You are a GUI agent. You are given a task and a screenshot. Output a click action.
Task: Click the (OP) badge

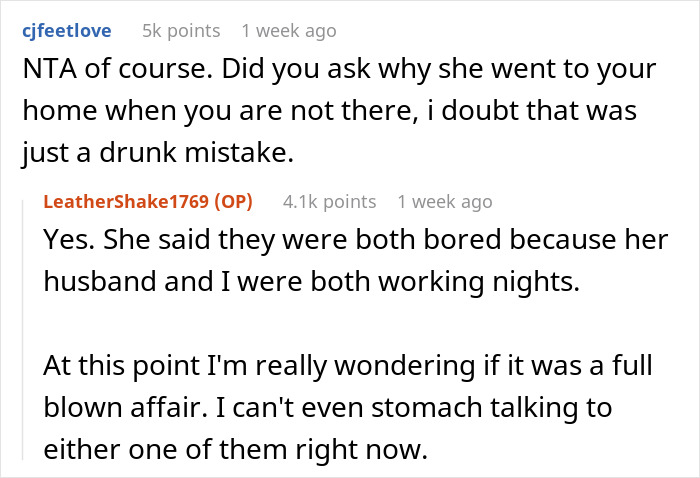231,202
